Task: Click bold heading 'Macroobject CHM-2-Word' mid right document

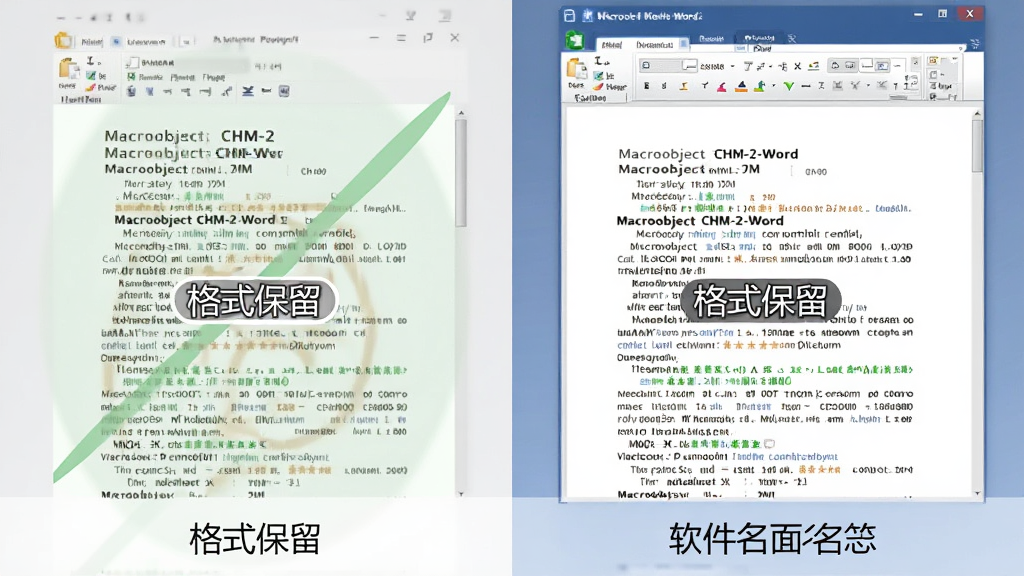Action: 699,221
